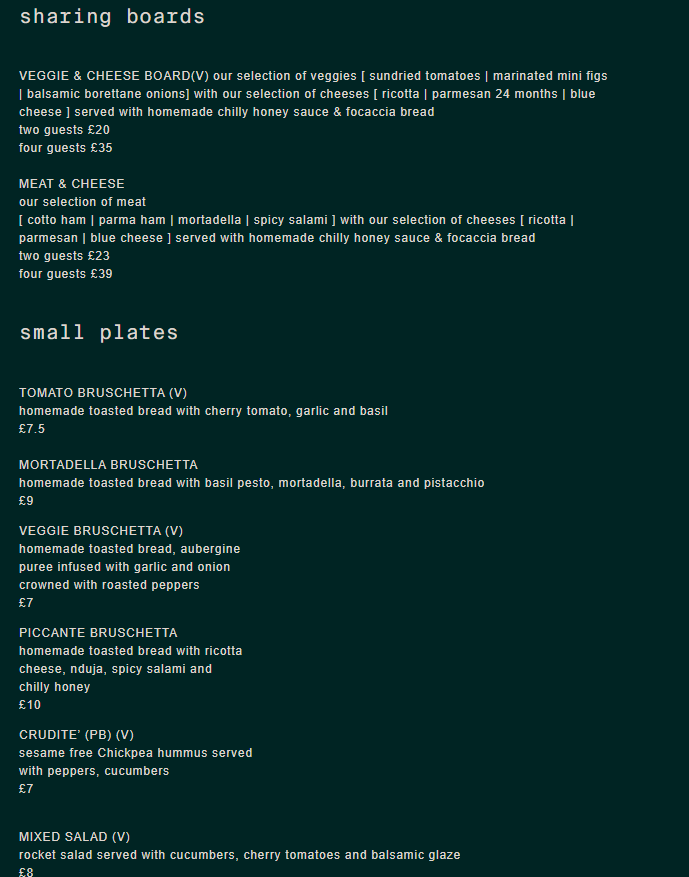This screenshot has height=877, width=689.
Task: Click the PICCANTE BRUSCHETTA item title
Action: (x=98, y=633)
